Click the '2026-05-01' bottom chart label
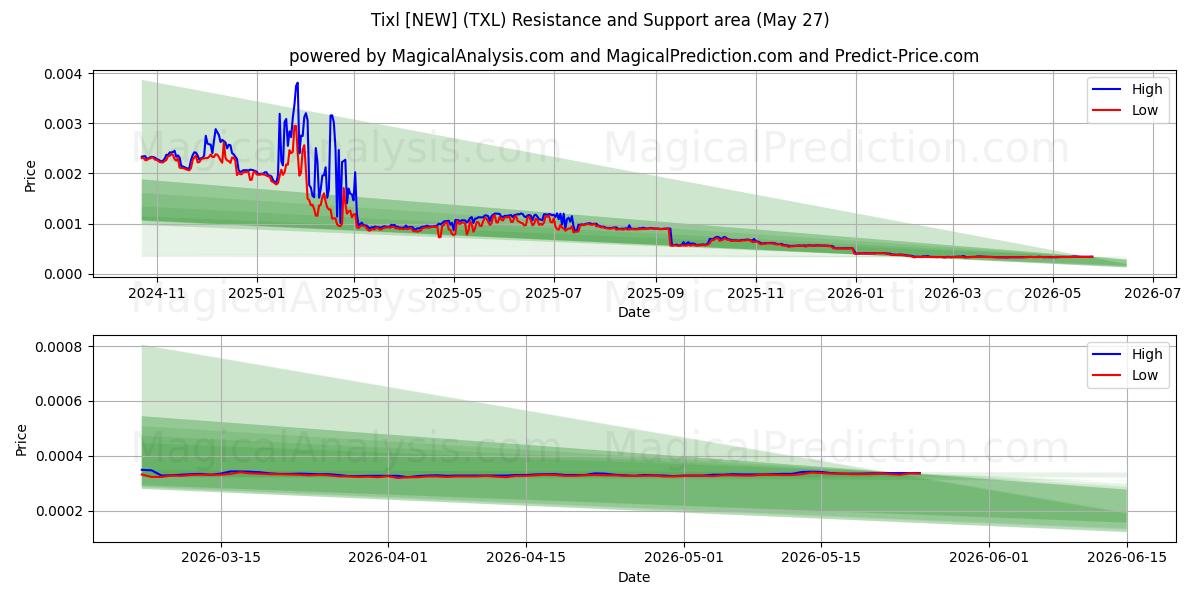The width and height of the screenshot is (1200, 600). [684, 559]
